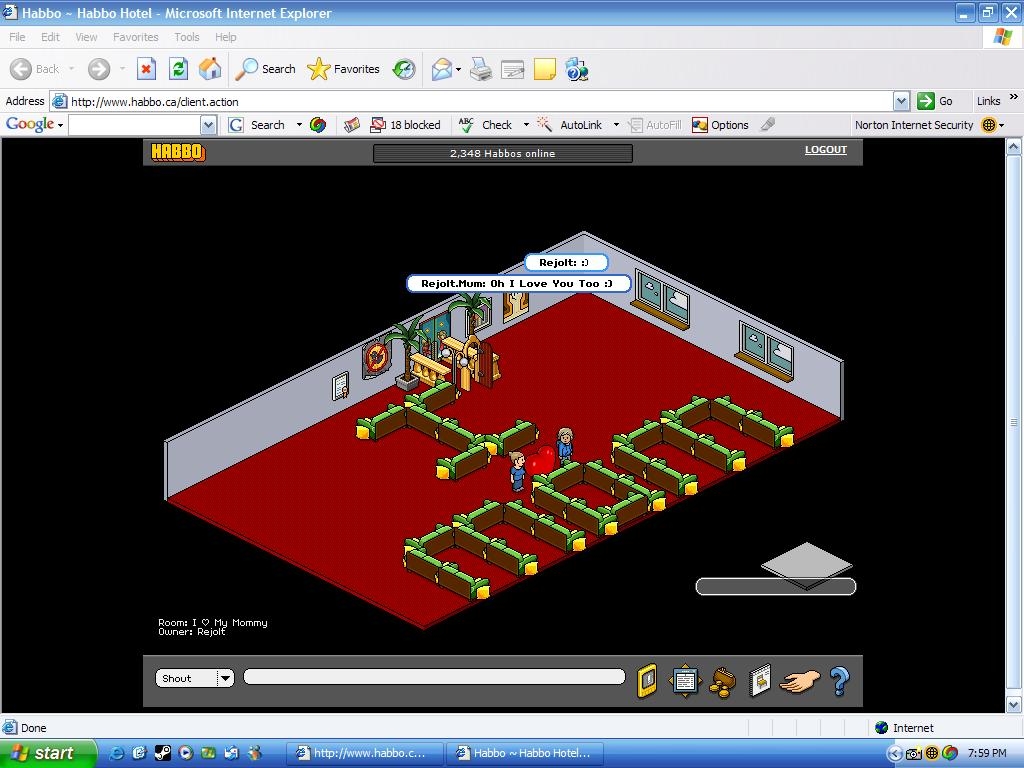Expand the Google search box history dropdown
1024x768 pixels.
tap(208, 125)
